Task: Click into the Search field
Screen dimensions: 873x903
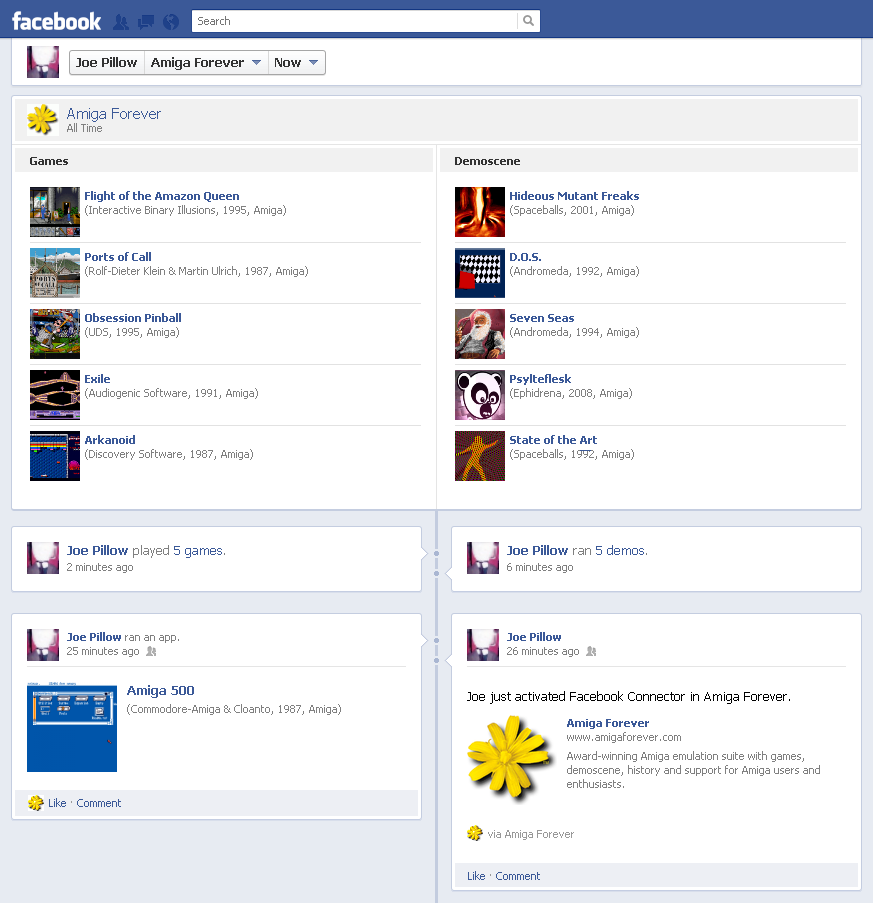Action: [354, 21]
